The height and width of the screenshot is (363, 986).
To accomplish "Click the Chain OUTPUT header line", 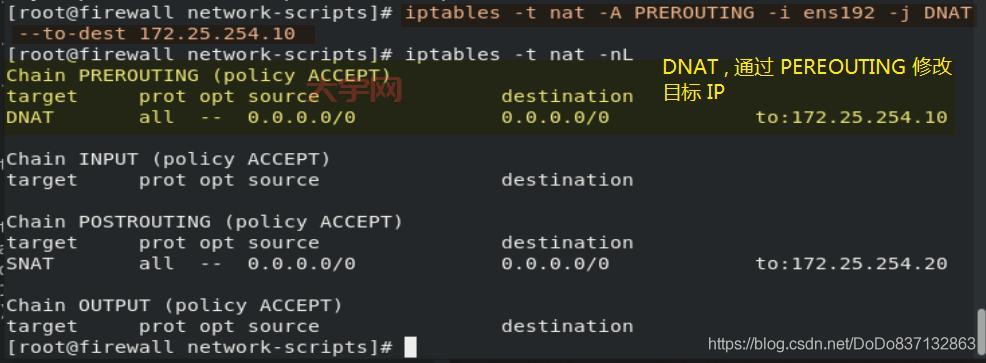I will pyautogui.click(x=174, y=306).
